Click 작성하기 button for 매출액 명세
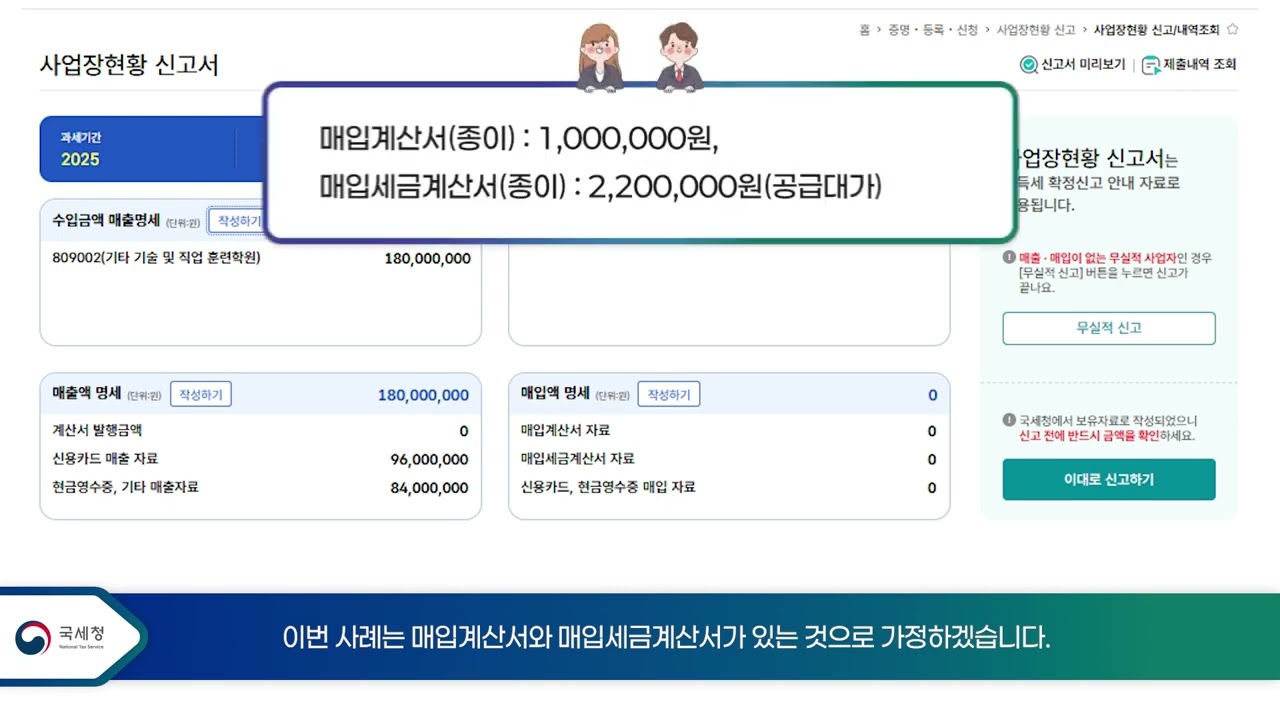This screenshot has height=720, width=1280. pos(201,394)
